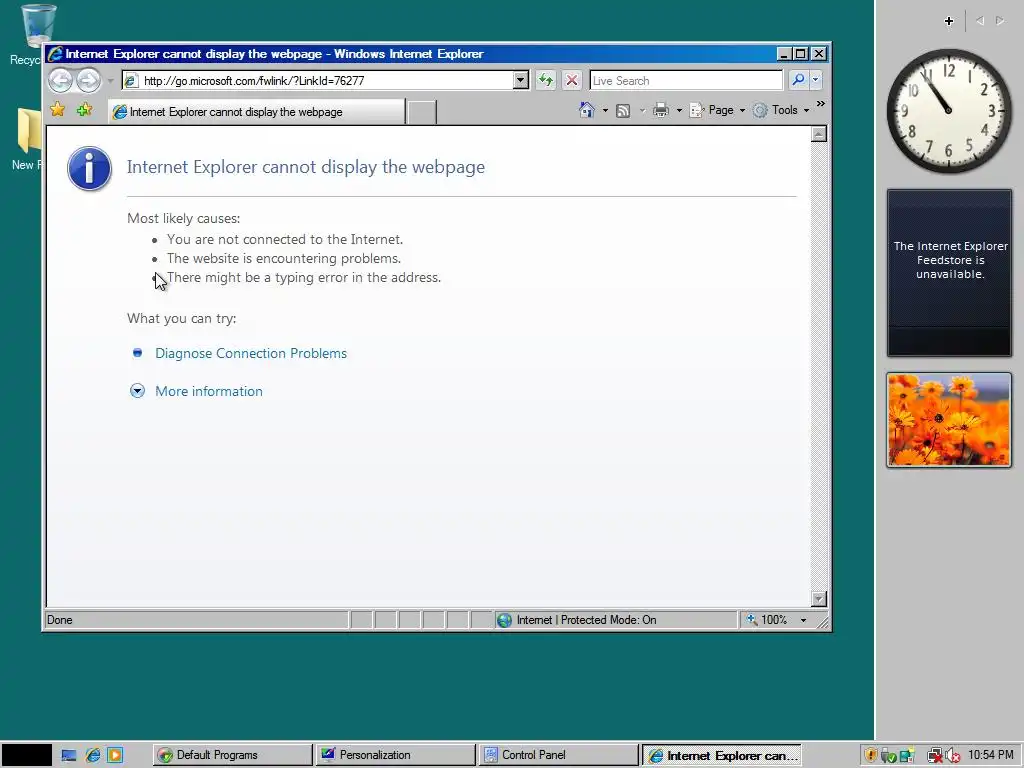The height and width of the screenshot is (768, 1024).
Task: Click the 100% zoom level button
Action: [767, 620]
